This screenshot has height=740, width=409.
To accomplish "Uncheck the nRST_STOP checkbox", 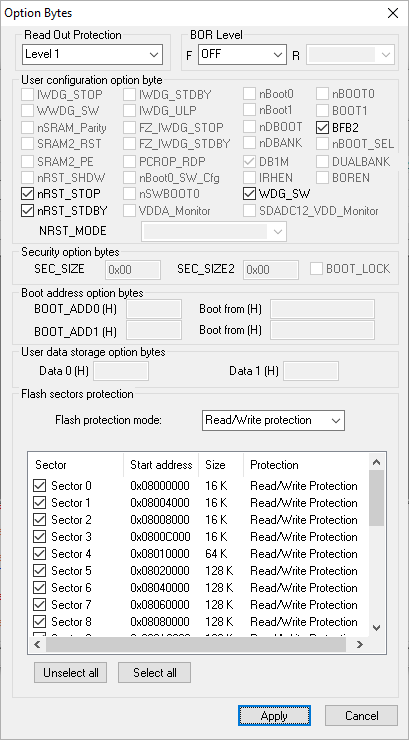I will [x=27, y=193].
